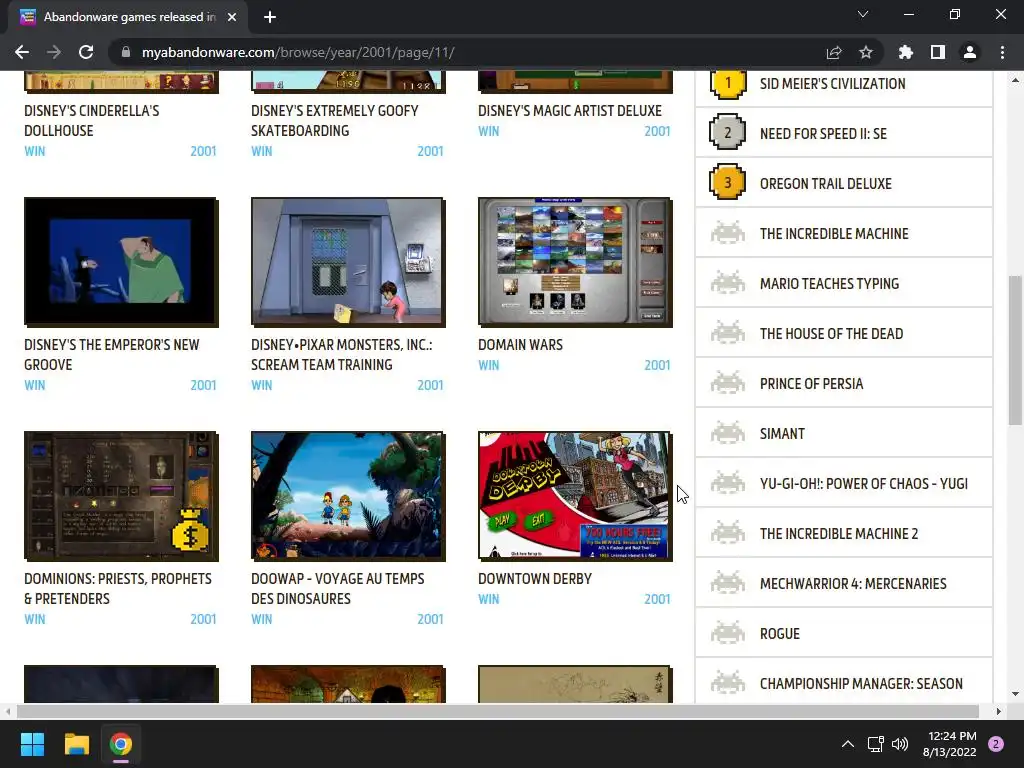Click the Chrome taskbar icon
Viewport: 1024px width, 768px height.
pyautogui.click(x=121, y=744)
